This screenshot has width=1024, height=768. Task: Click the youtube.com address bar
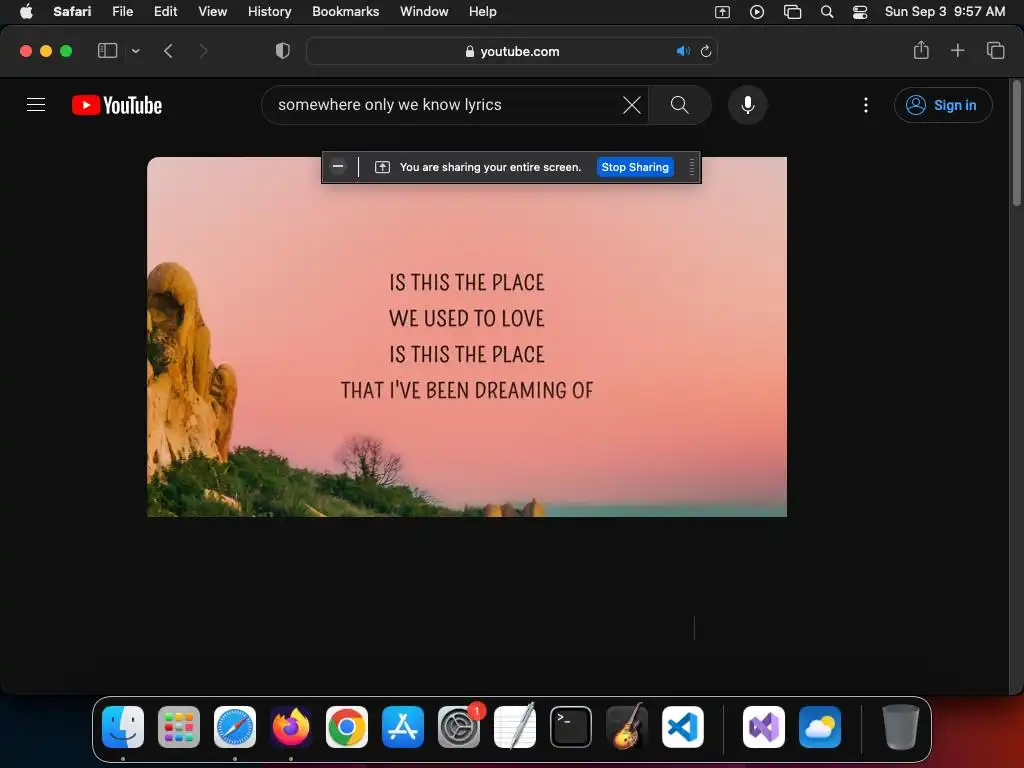coord(512,51)
